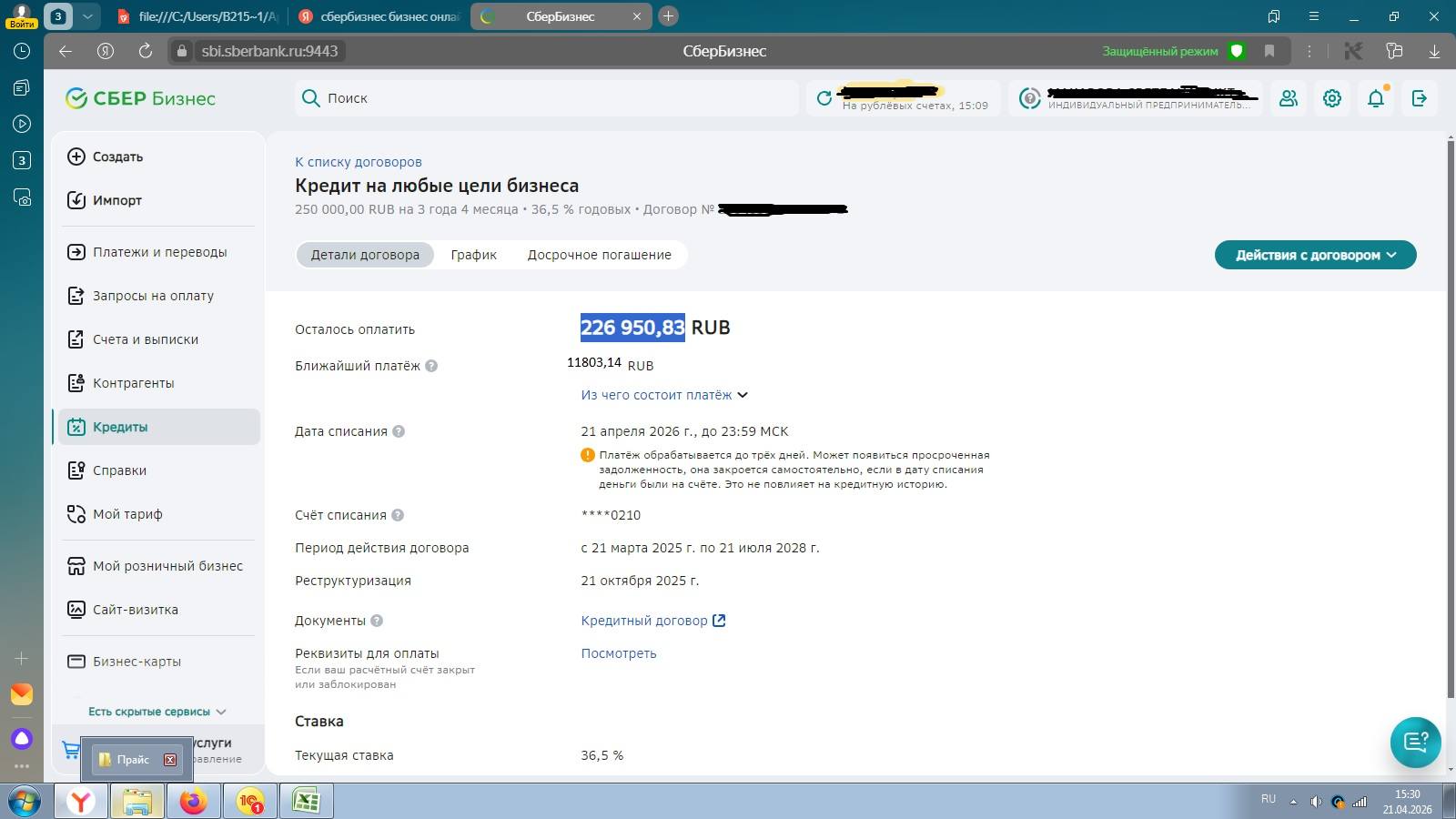This screenshot has height=819, width=1456.
Task: Open Действия с договором dropdown
Action: tap(1315, 255)
